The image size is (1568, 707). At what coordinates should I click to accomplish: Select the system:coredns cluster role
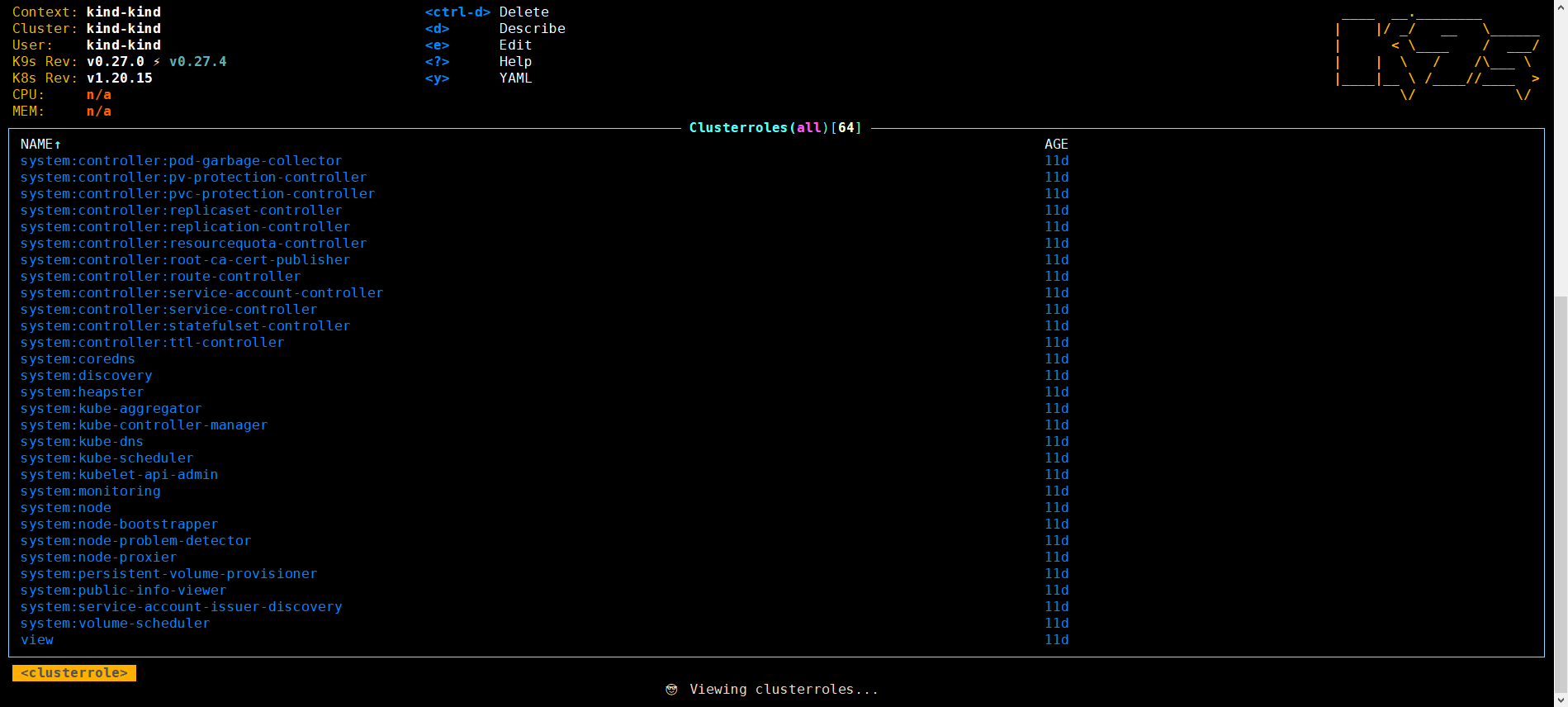(78, 359)
